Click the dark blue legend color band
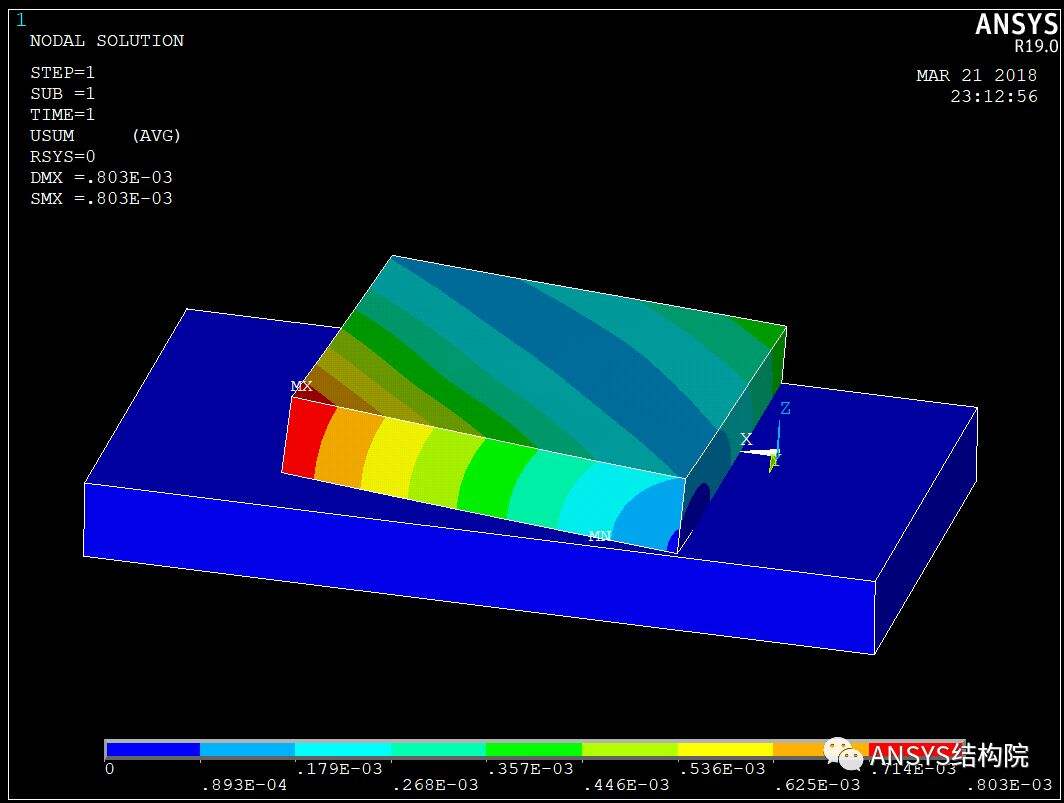The height and width of the screenshot is (803, 1064). coord(153,749)
